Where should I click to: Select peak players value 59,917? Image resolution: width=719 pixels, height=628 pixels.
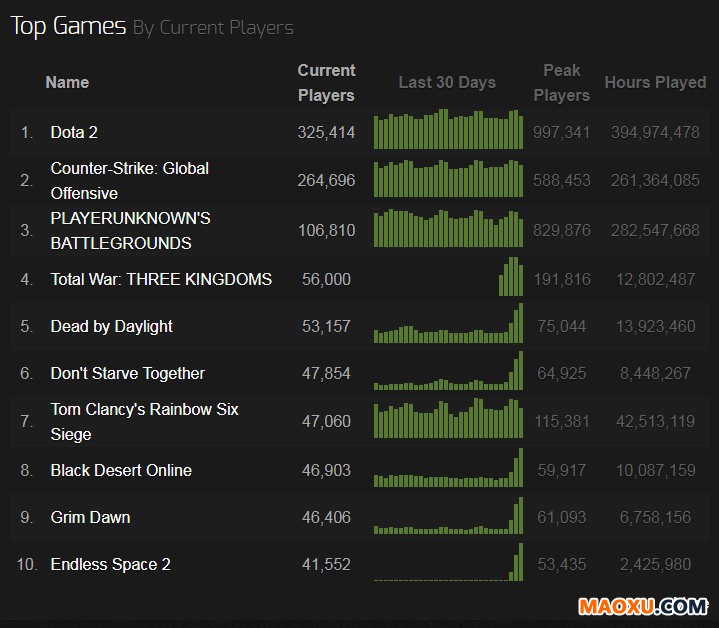[561, 470]
